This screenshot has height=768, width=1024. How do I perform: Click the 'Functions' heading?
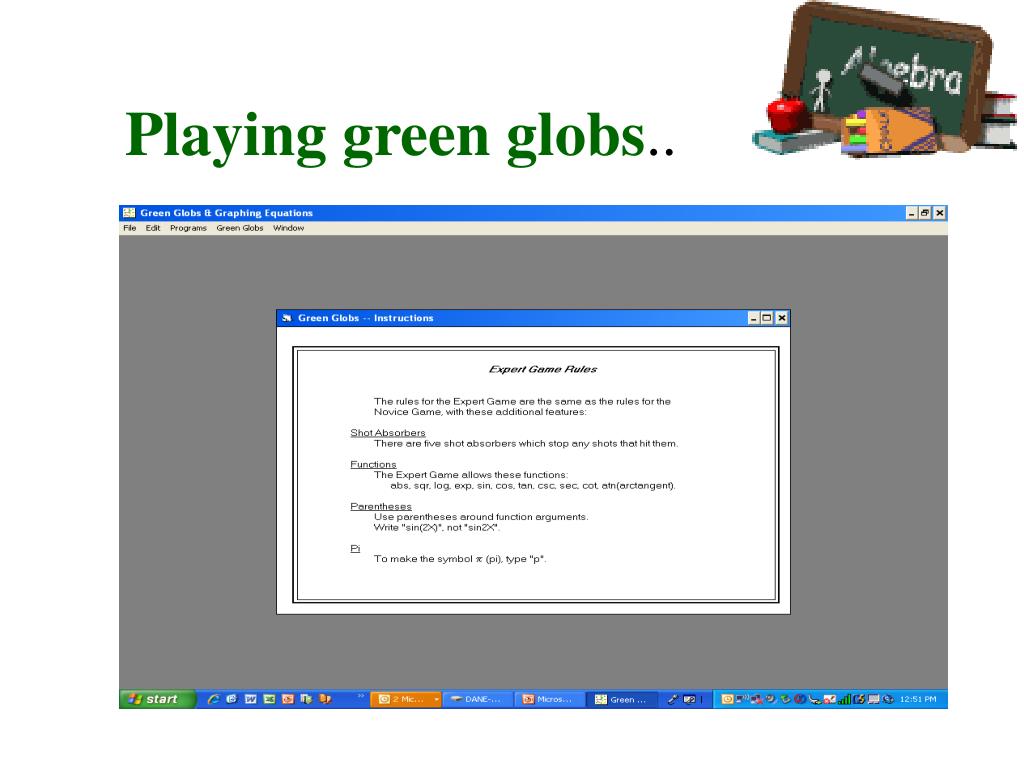pos(373,464)
